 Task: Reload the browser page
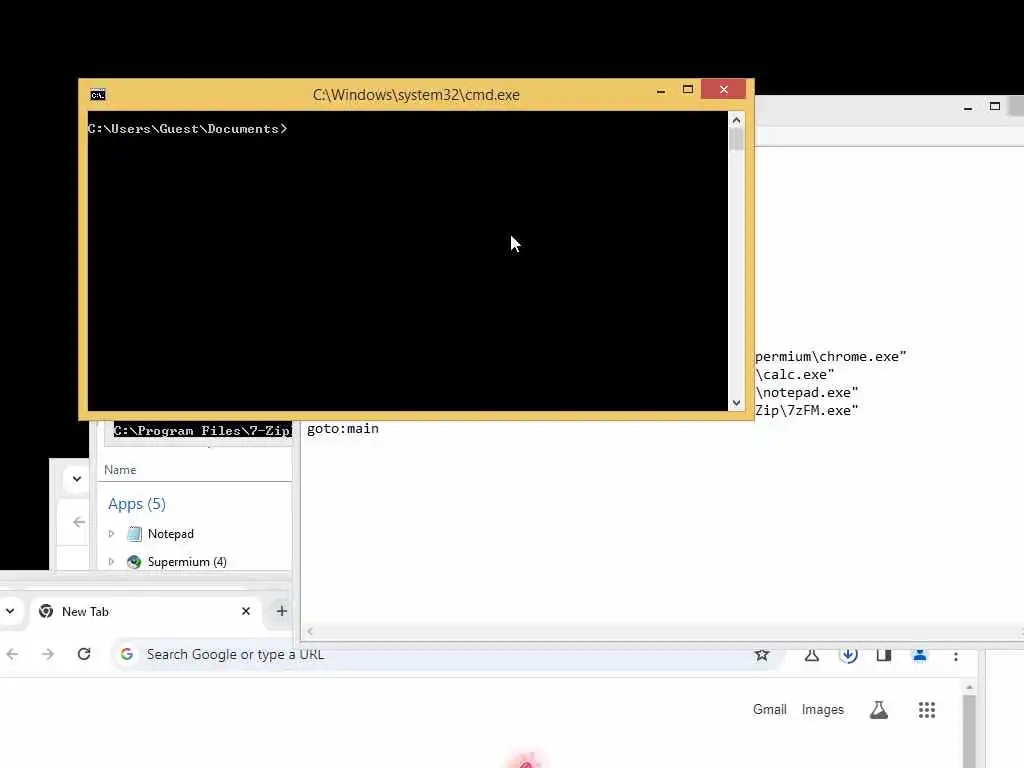[84, 654]
